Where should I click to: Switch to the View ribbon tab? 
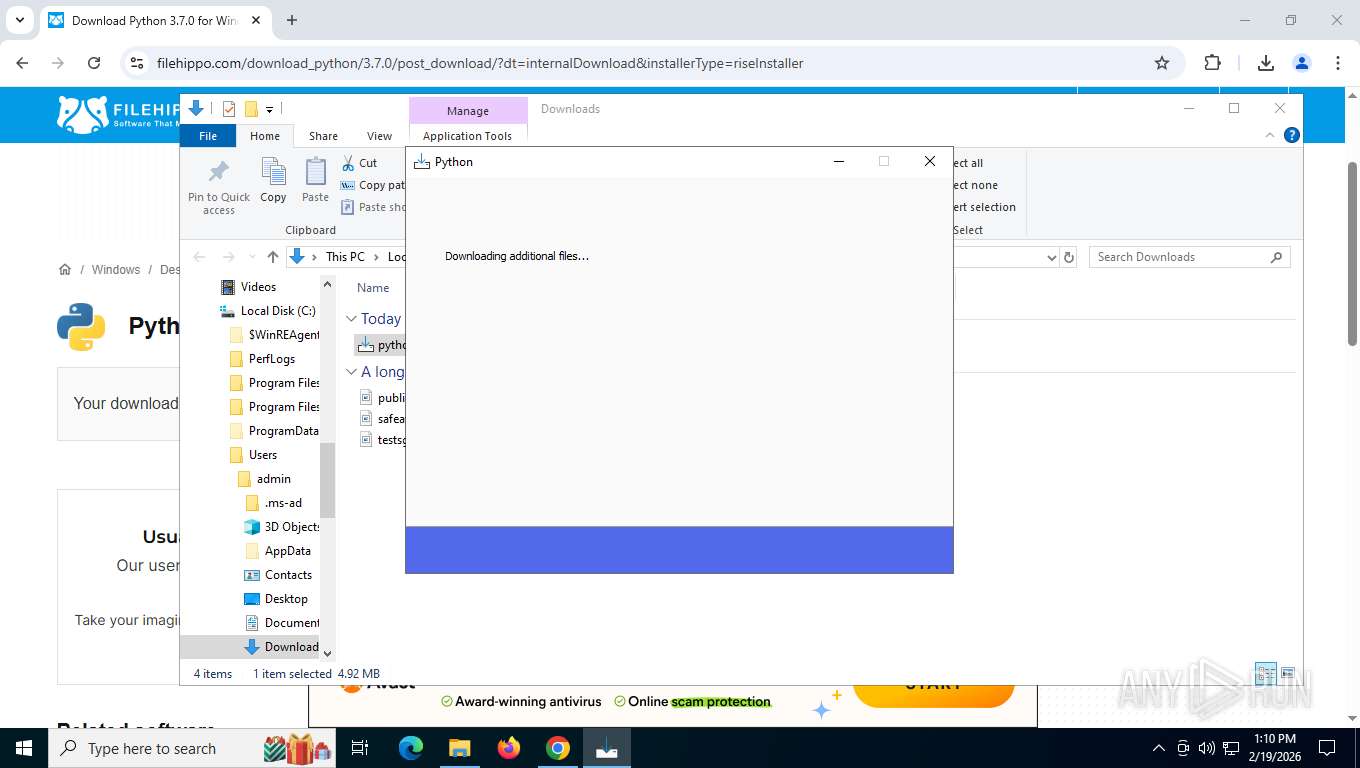[x=379, y=136]
